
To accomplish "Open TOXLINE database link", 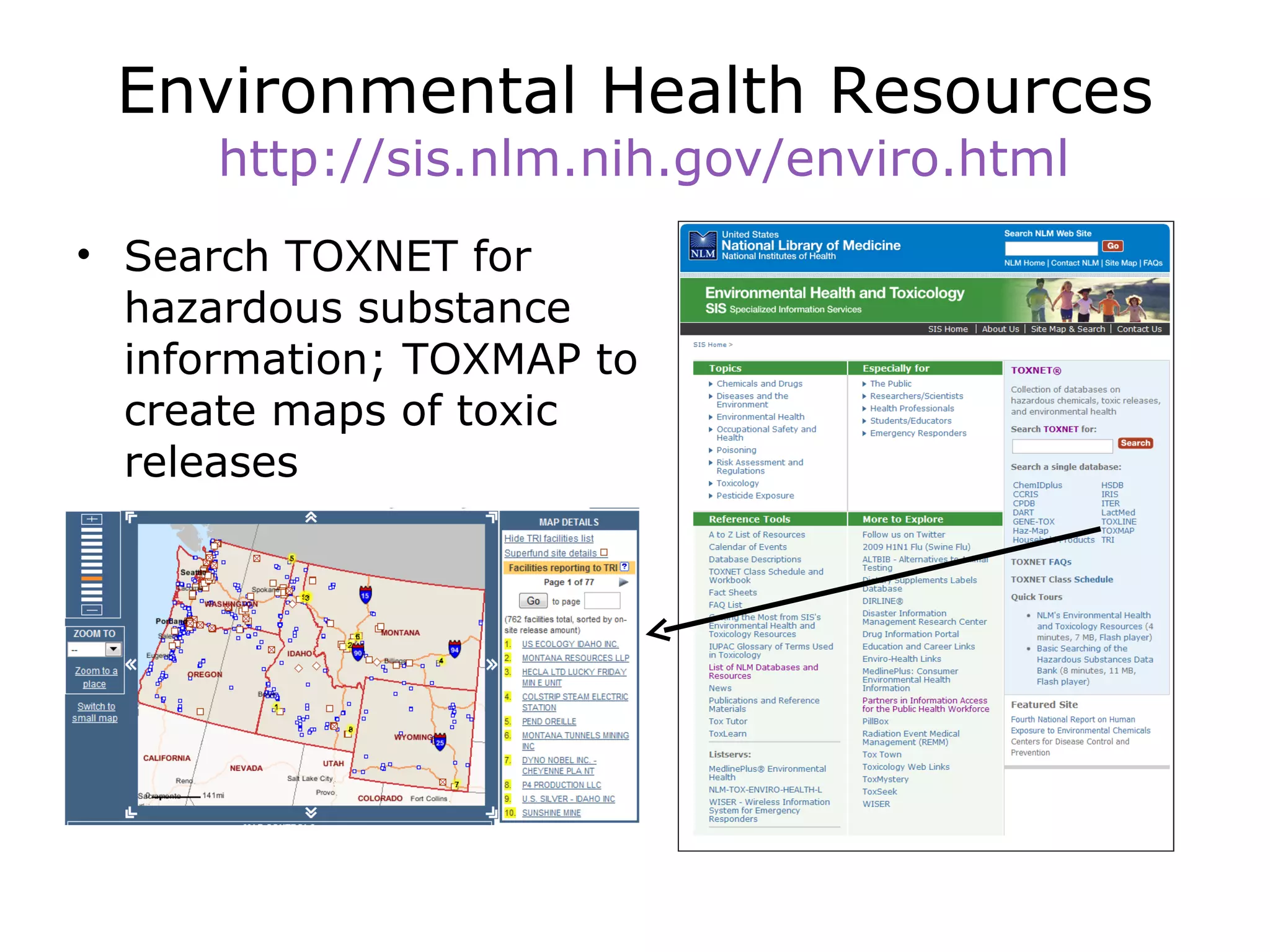I will click(1119, 522).
